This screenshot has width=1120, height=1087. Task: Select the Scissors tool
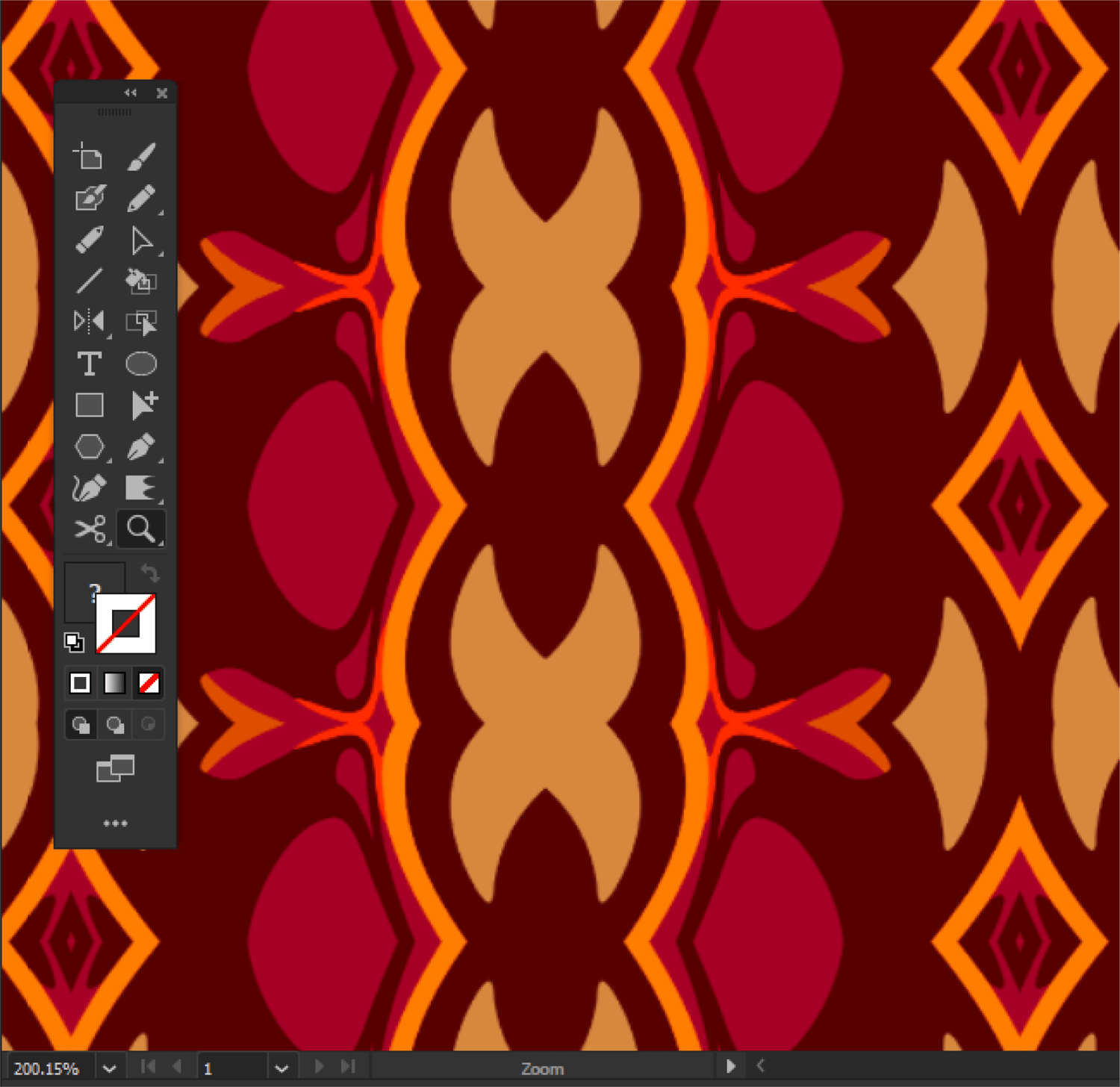tap(89, 529)
